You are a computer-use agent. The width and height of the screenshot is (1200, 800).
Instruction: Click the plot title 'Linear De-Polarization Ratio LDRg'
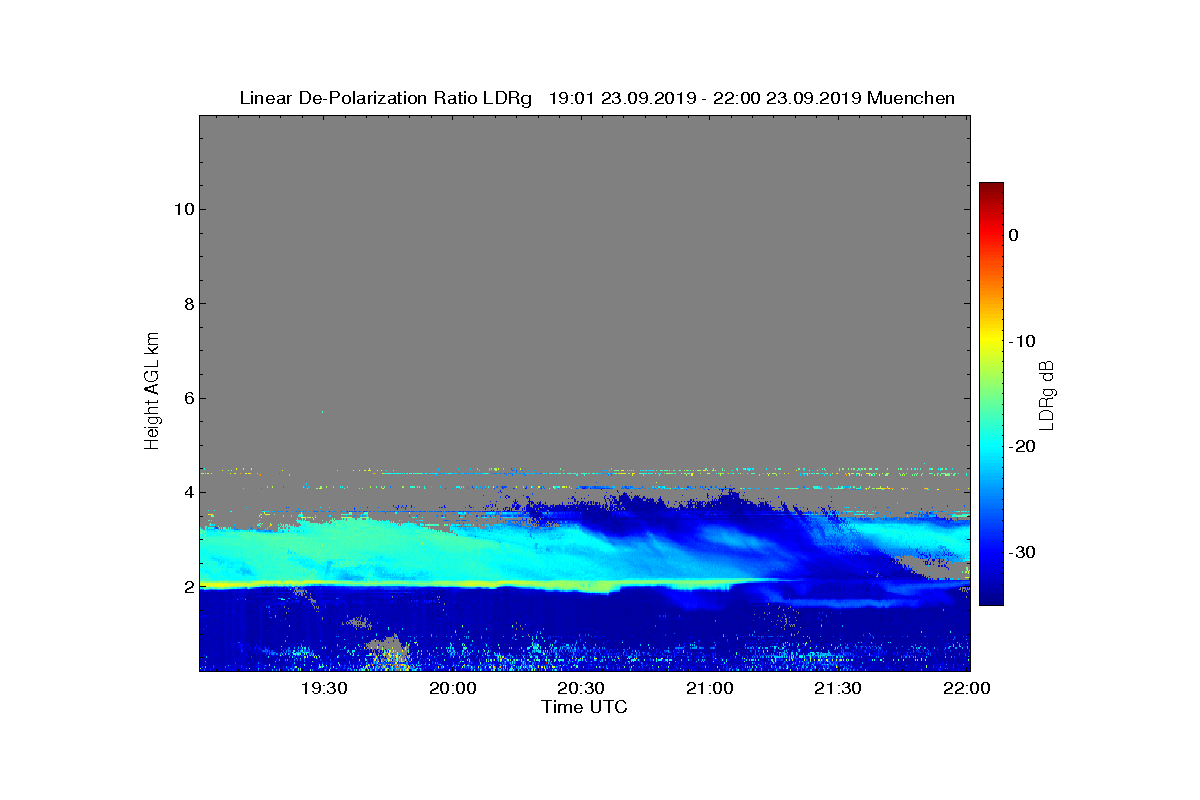click(x=386, y=98)
